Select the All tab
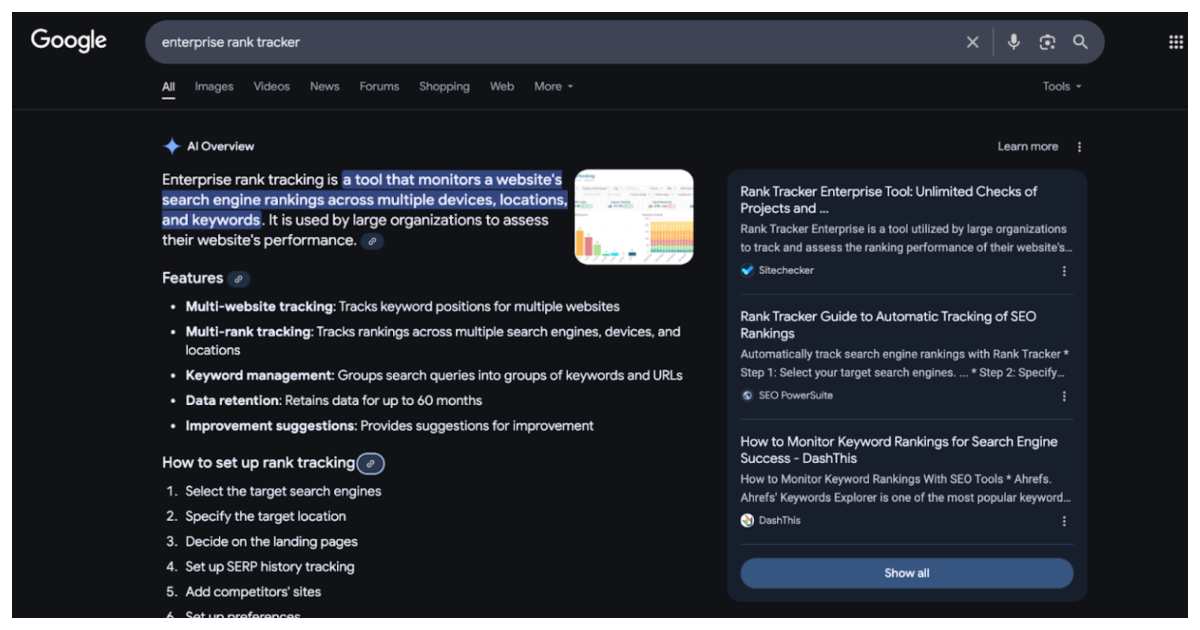Viewport: 1200px width, 630px height. (169, 86)
